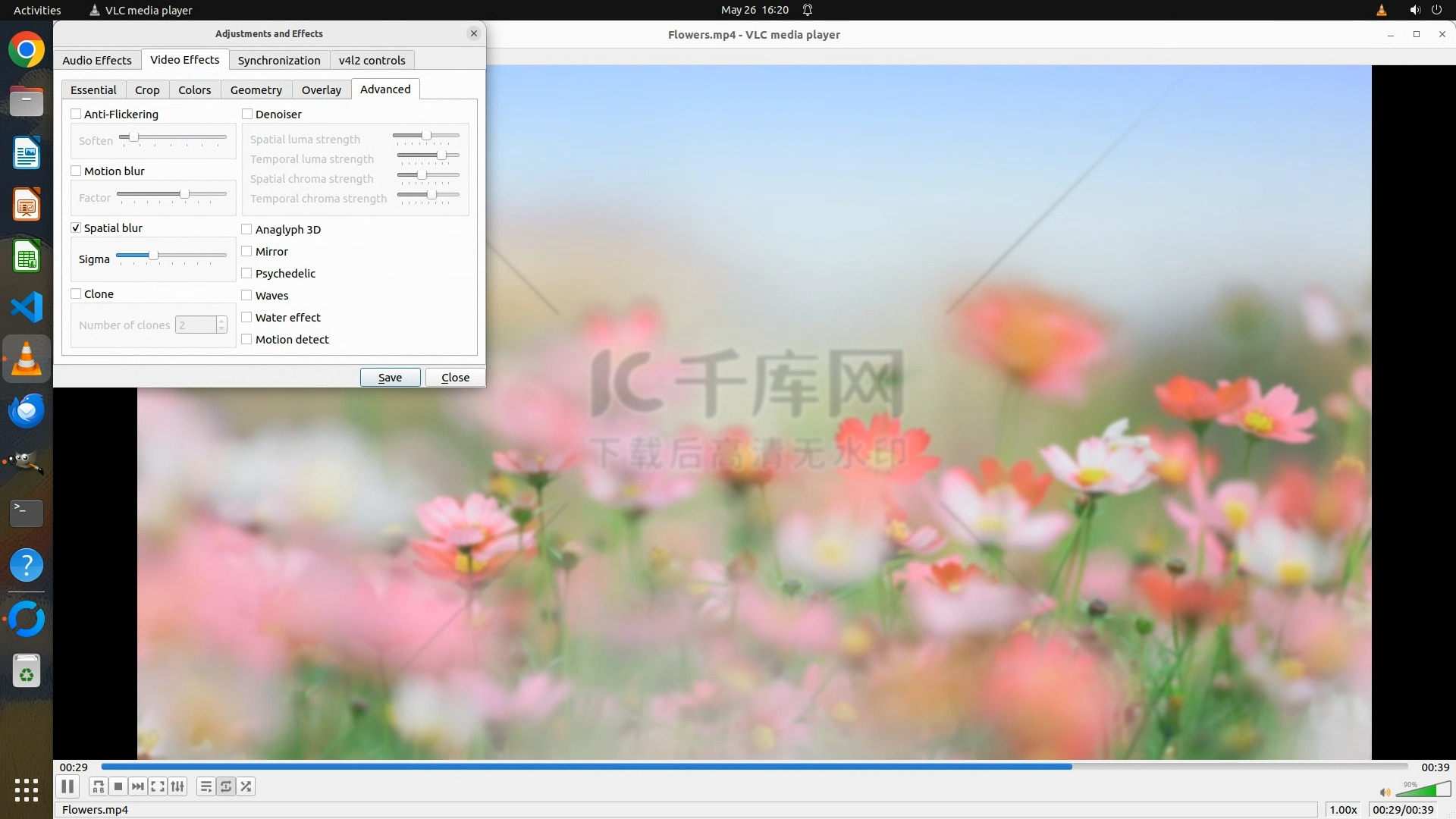Skip to next media in playlist

(x=138, y=786)
